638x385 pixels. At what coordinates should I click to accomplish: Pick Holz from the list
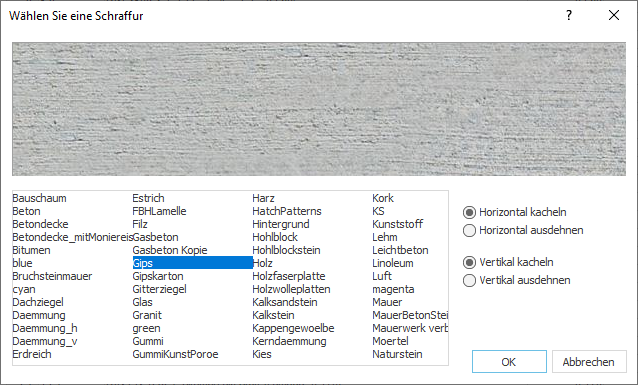(263, 263)
